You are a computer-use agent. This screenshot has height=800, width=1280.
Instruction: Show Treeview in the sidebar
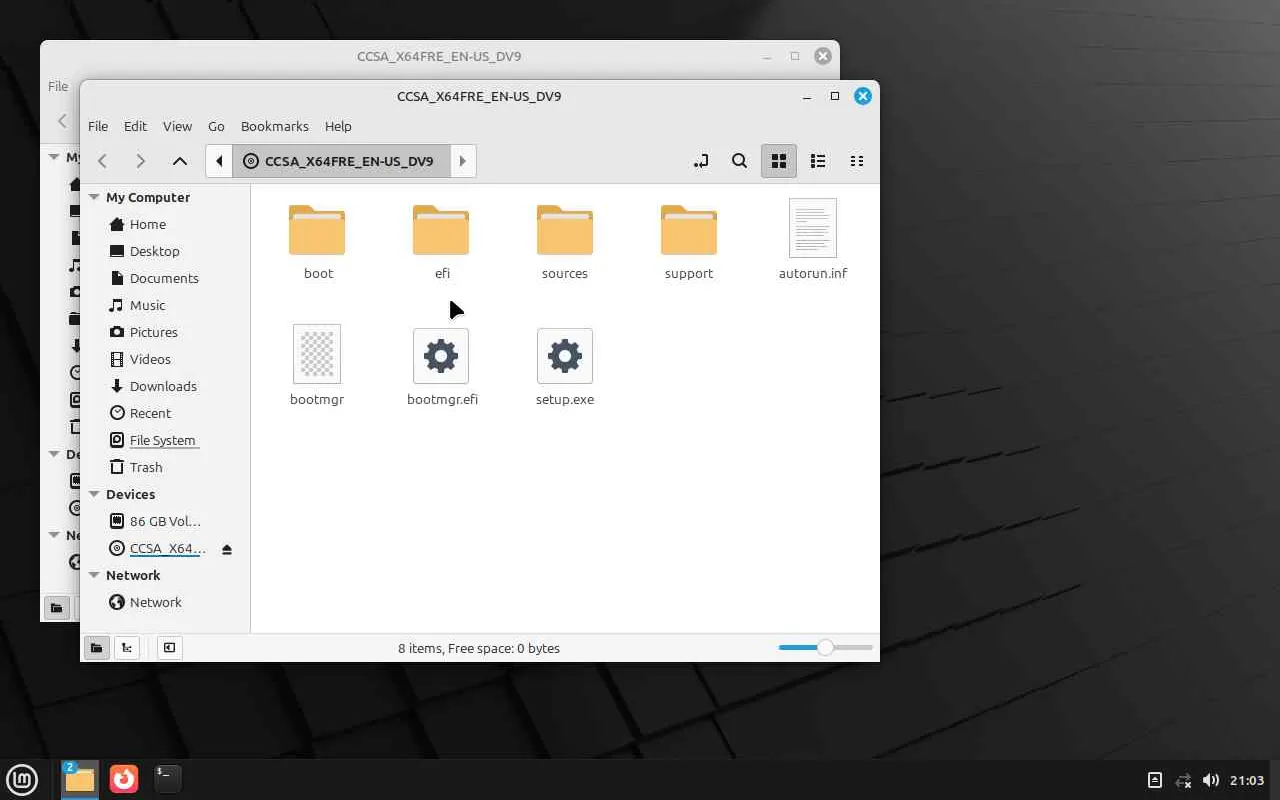coord(126,648)
